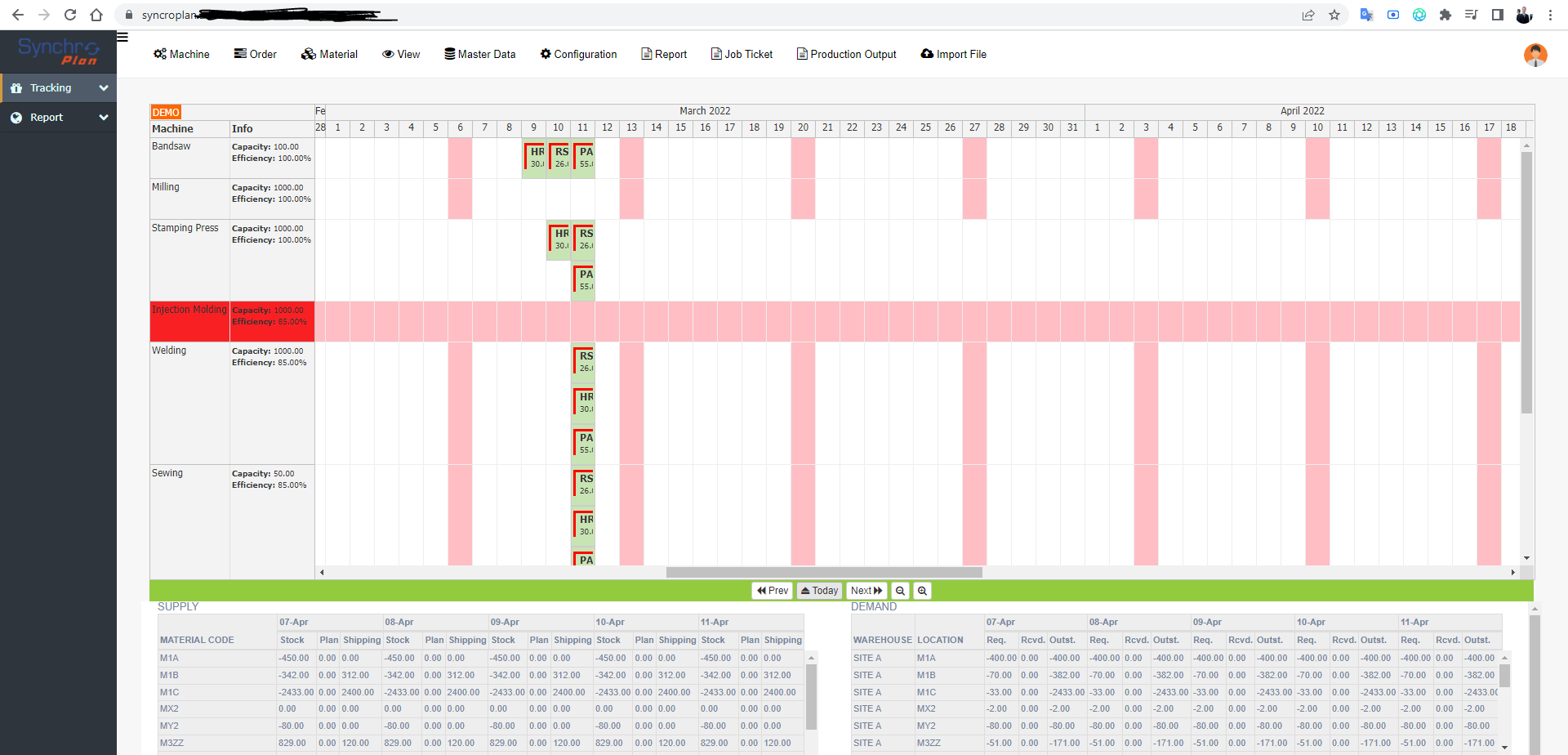Open the Production Output menu item

pyautogui.click(x=847, y=54)
